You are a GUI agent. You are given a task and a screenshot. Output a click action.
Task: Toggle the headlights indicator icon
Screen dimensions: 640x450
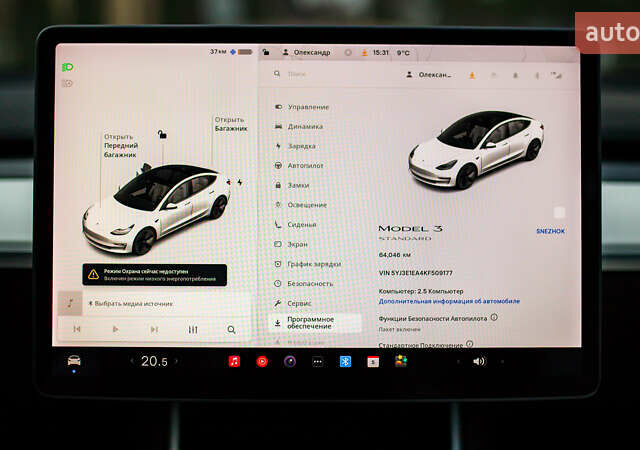click(x=67, y=67)
